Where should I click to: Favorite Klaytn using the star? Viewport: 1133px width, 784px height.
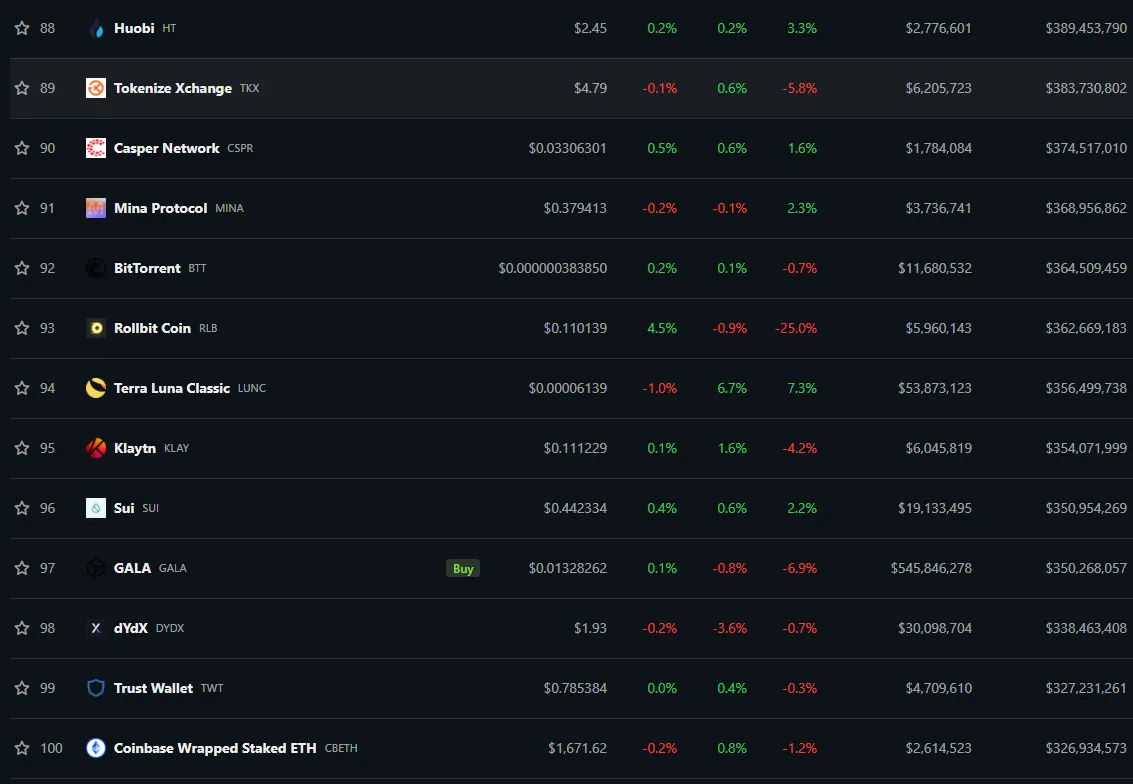coord(22,448)
